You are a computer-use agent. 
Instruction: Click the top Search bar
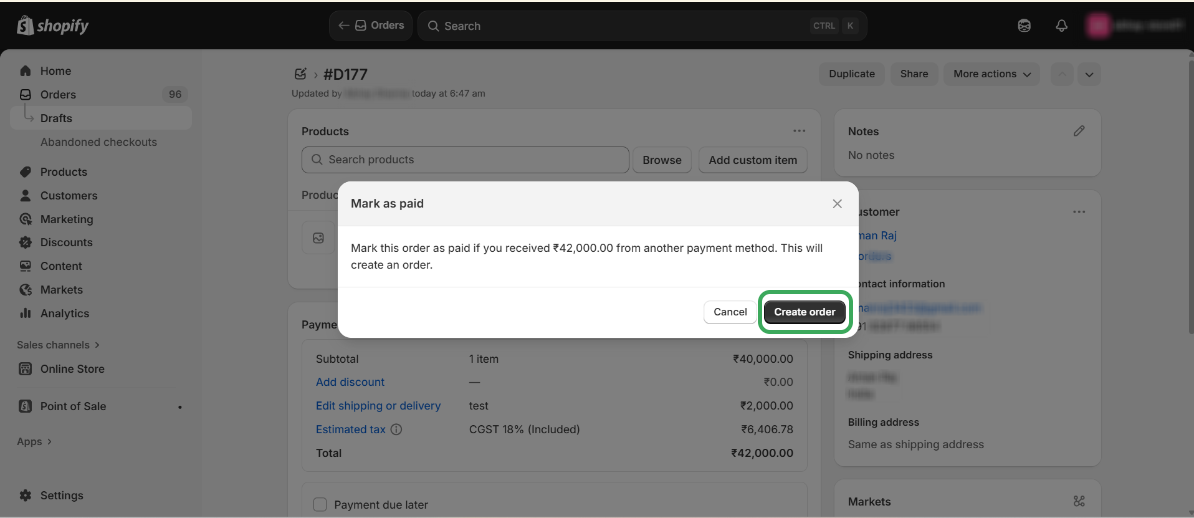pyautogui.click(x=640, y=26)
